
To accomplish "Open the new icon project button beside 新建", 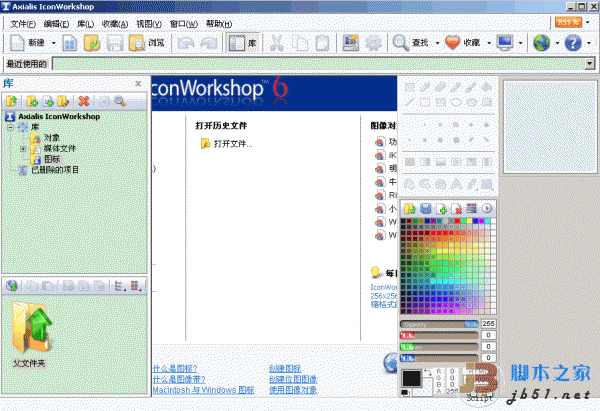I will point(69,43).
